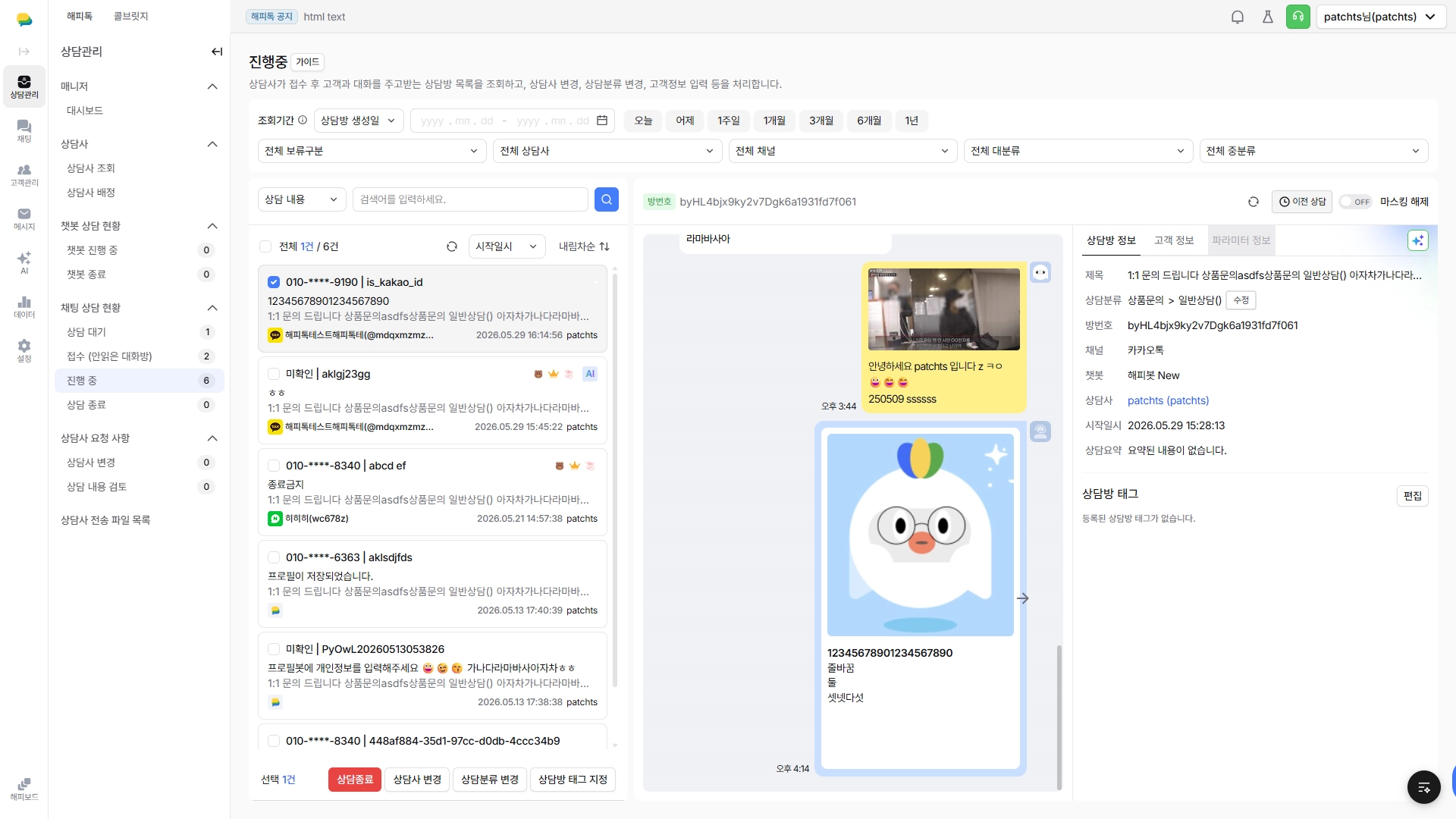Open the photo thumbnail in yellow message
1456x819 pixels.
[x=944, y=309]
